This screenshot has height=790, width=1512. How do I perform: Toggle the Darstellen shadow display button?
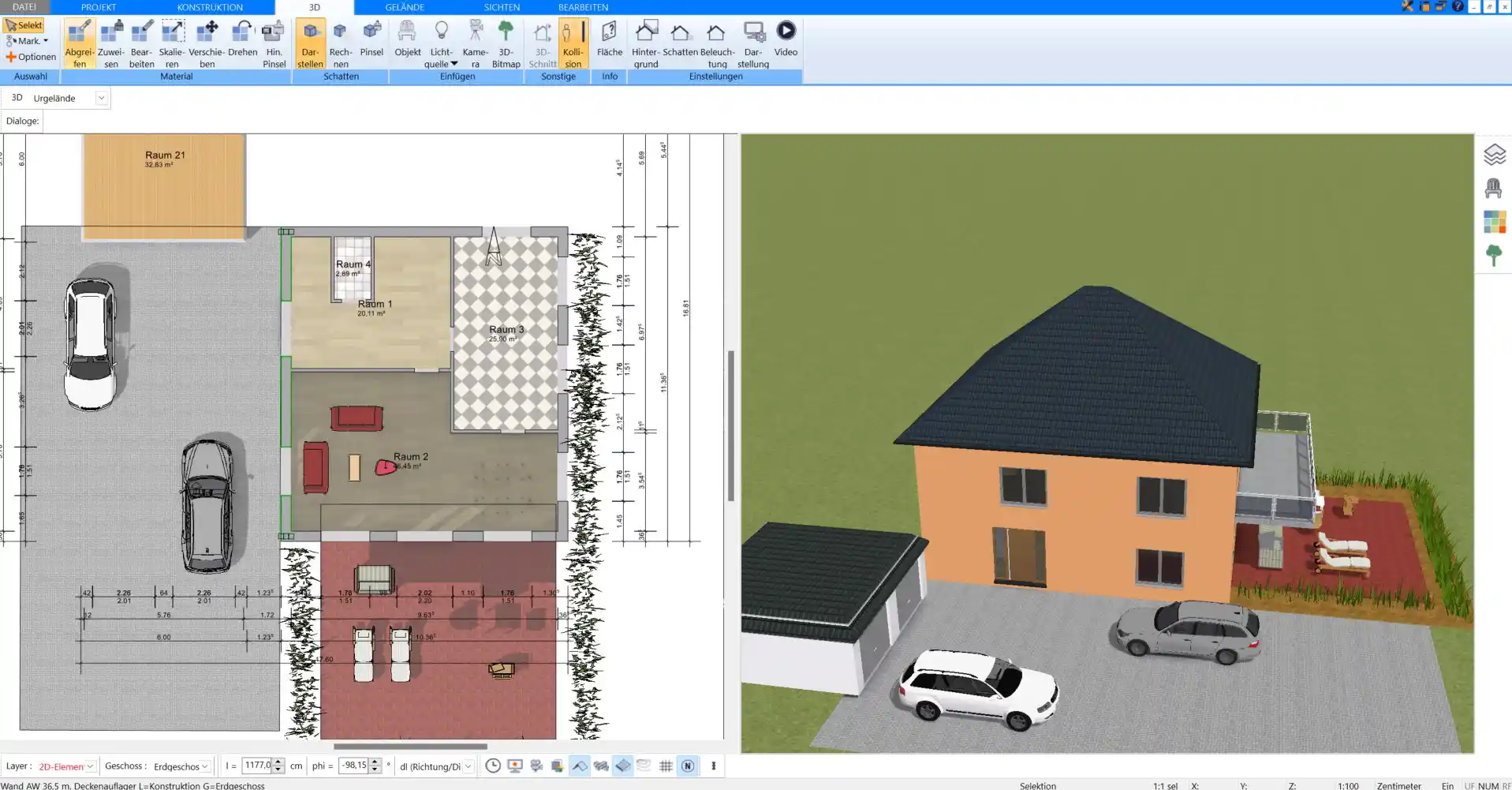click(x=310, y=43)
